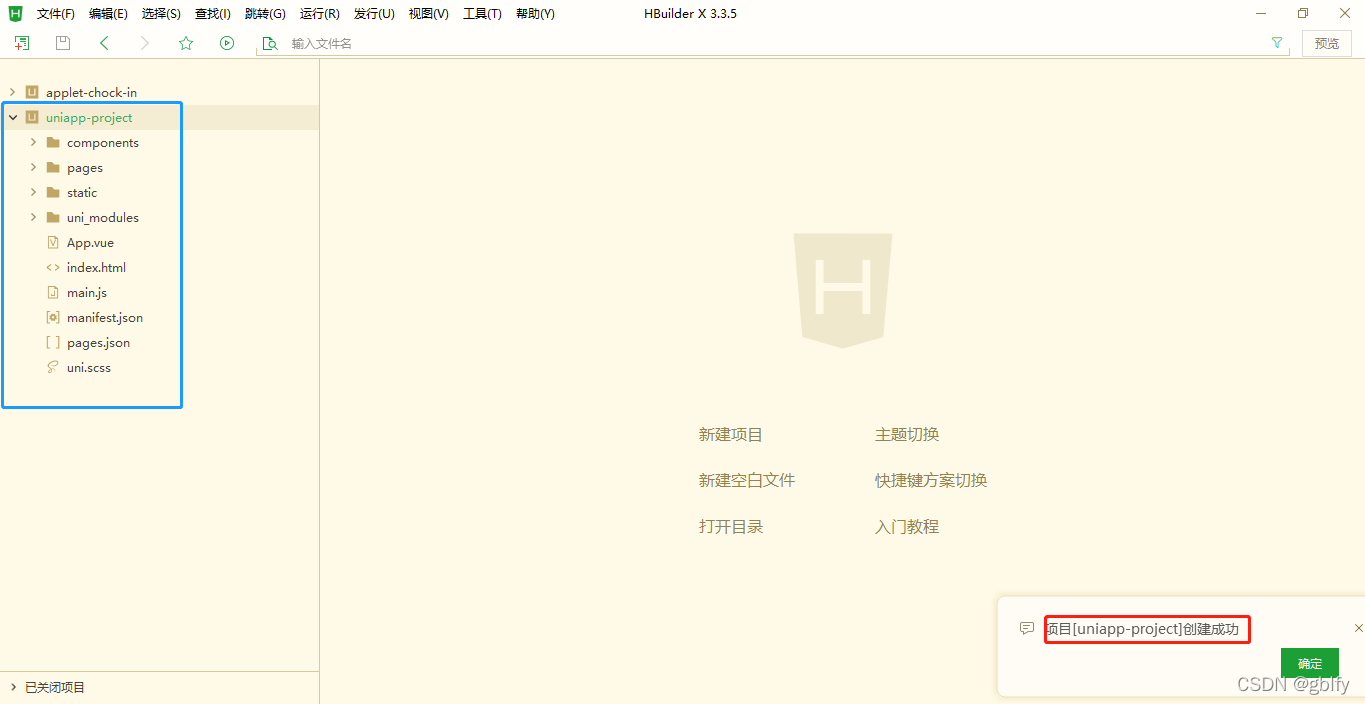This screenshot has height=704, width=1365.
Task: Expand the applet-chock-in project
Action: [12, 92]
